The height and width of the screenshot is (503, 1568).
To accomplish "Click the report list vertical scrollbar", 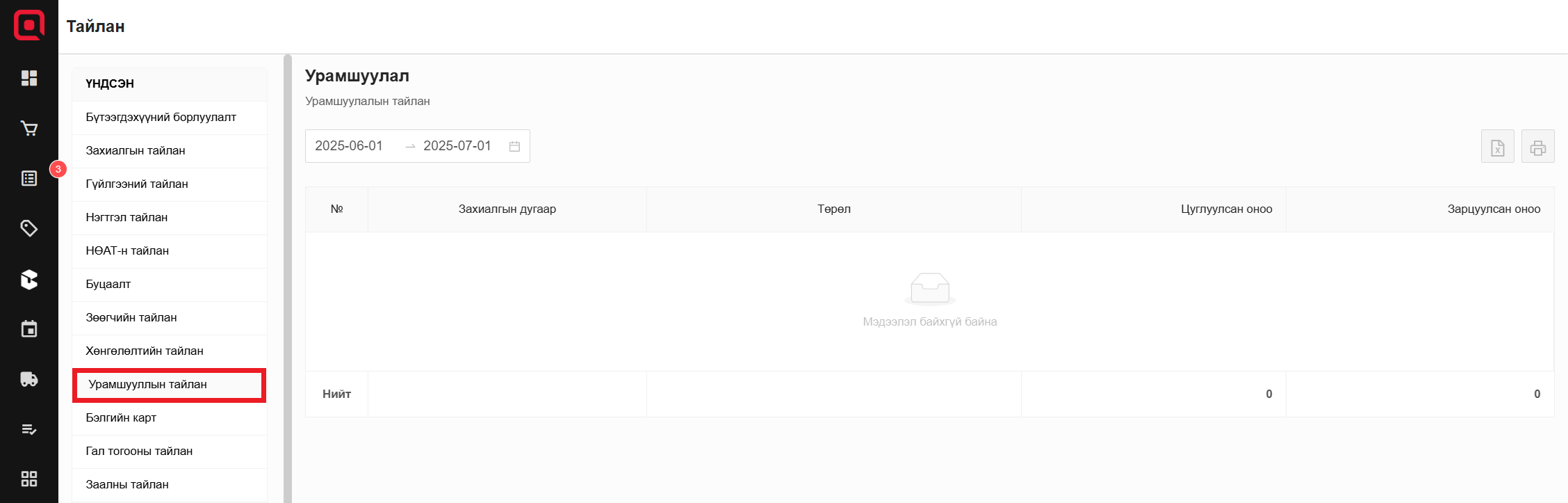I will (x=288, y=278).
